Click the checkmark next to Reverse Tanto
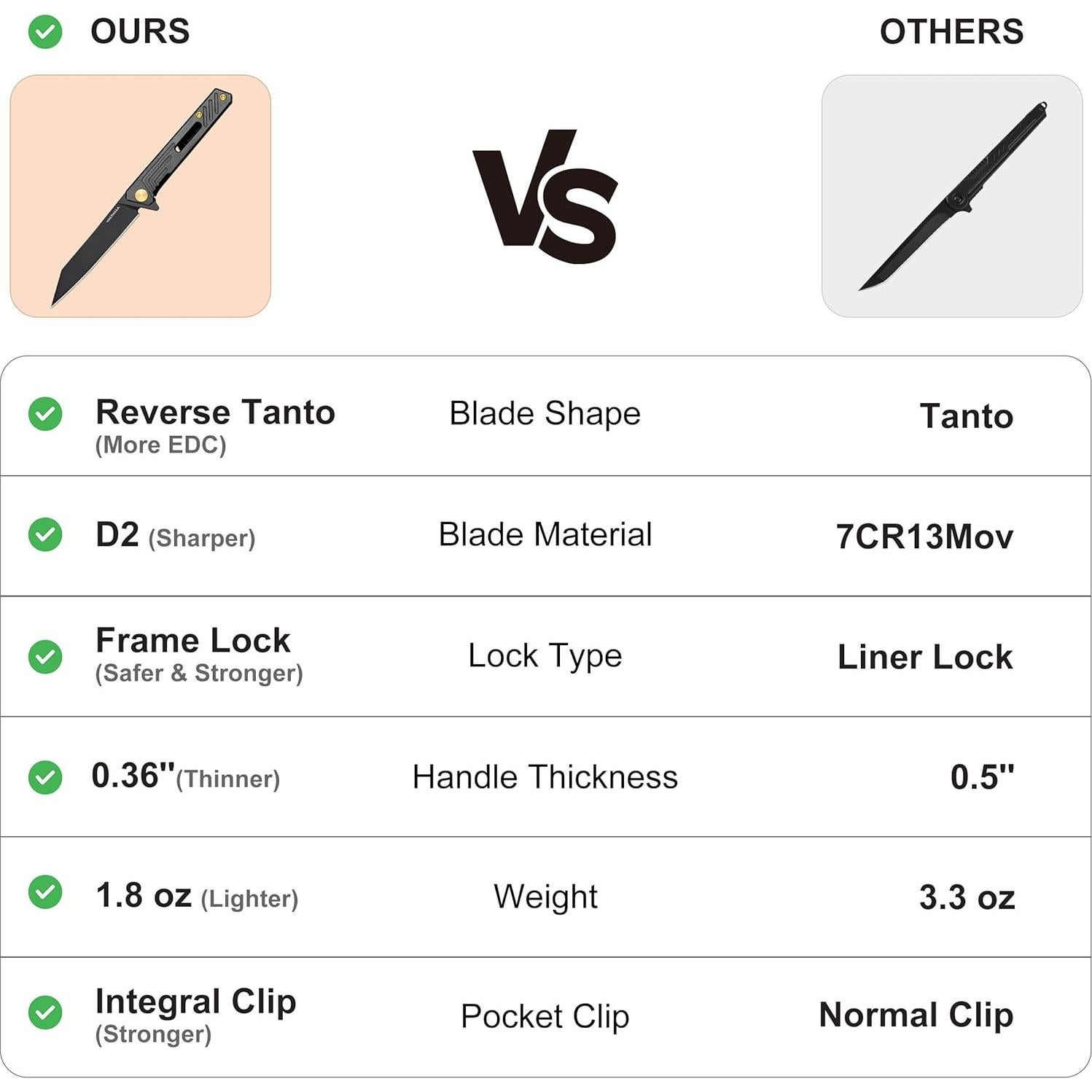The image size is (1092, 1092). [45, 414]
